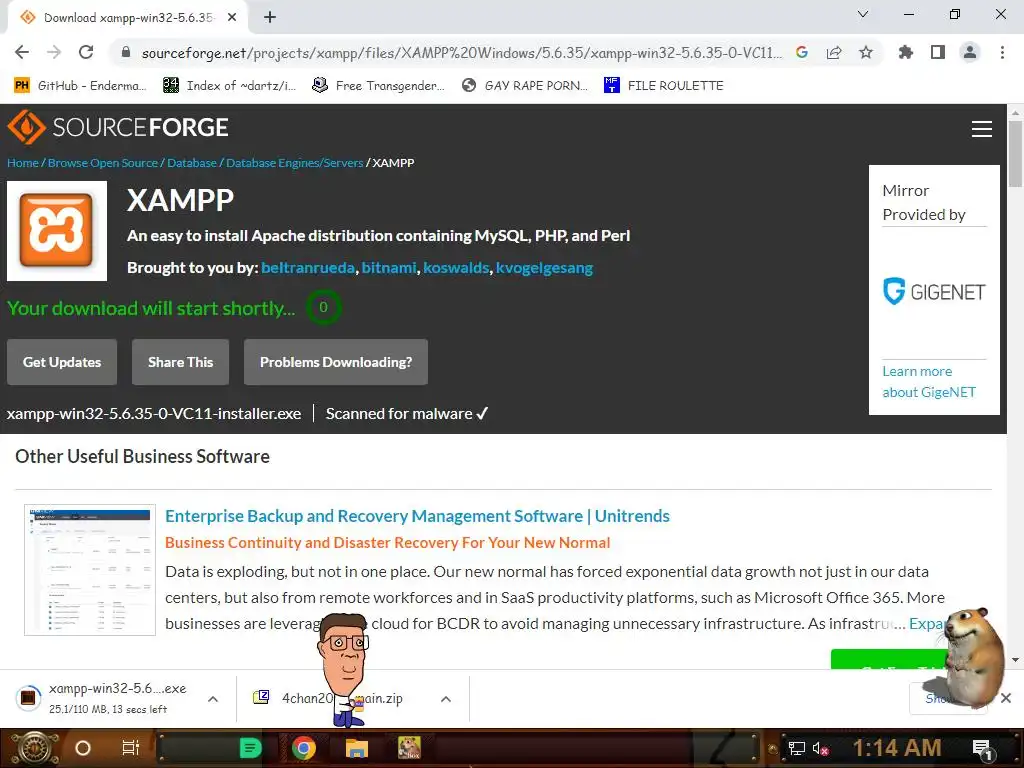Viewport: 1024px width, 768px height.
Task: Click the taskbar clock showing 1:14 AM
Action: click(897, 748)
